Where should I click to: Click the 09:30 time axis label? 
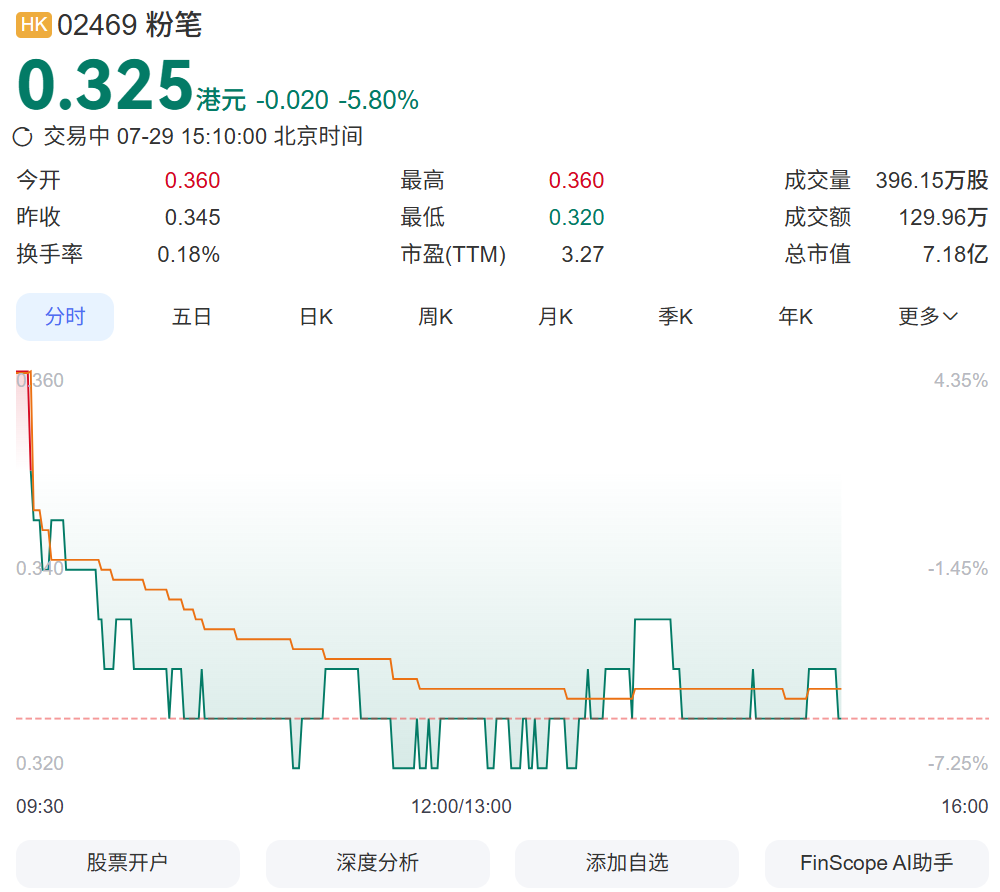(40, 807)
